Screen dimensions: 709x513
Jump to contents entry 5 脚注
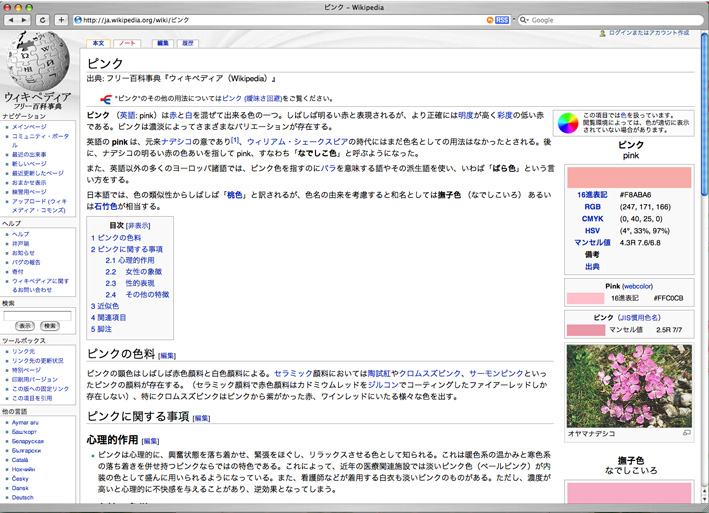click(x=101, y=329)
